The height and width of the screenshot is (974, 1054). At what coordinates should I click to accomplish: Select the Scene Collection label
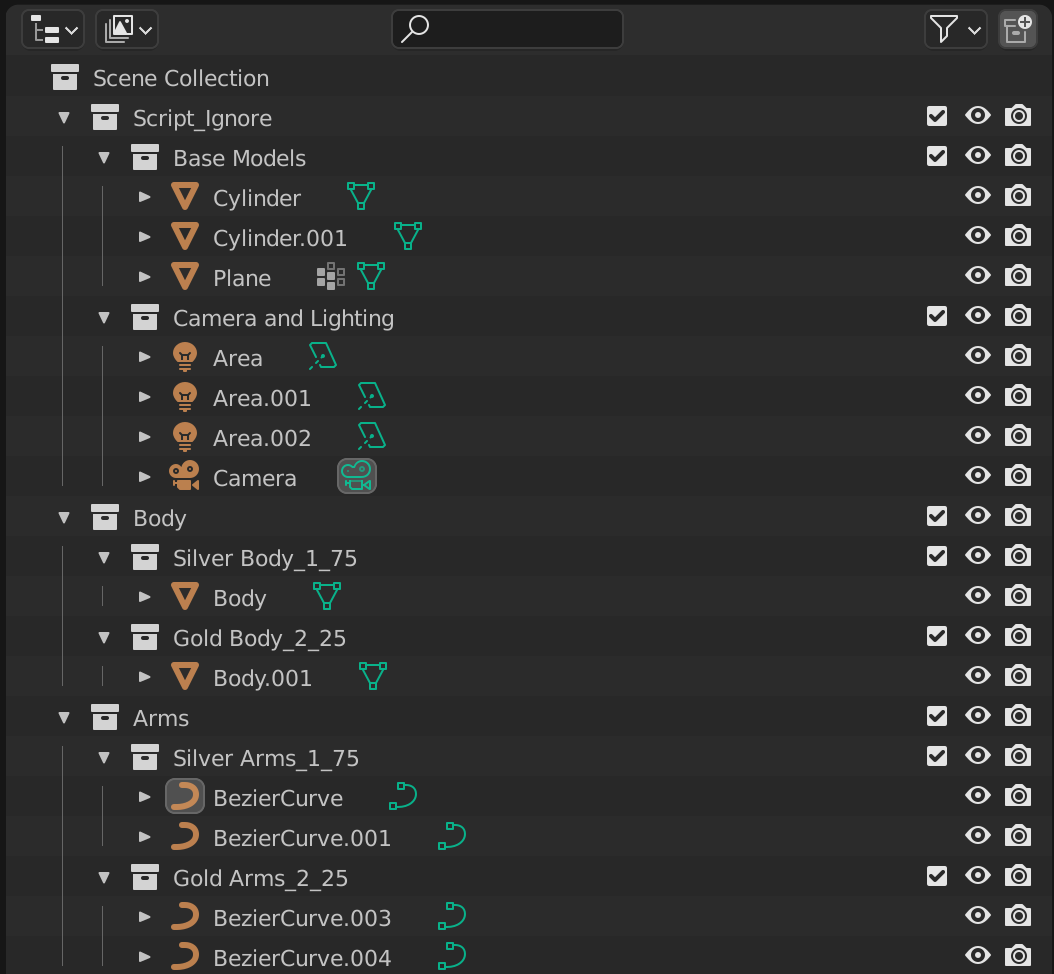point(181,78)
